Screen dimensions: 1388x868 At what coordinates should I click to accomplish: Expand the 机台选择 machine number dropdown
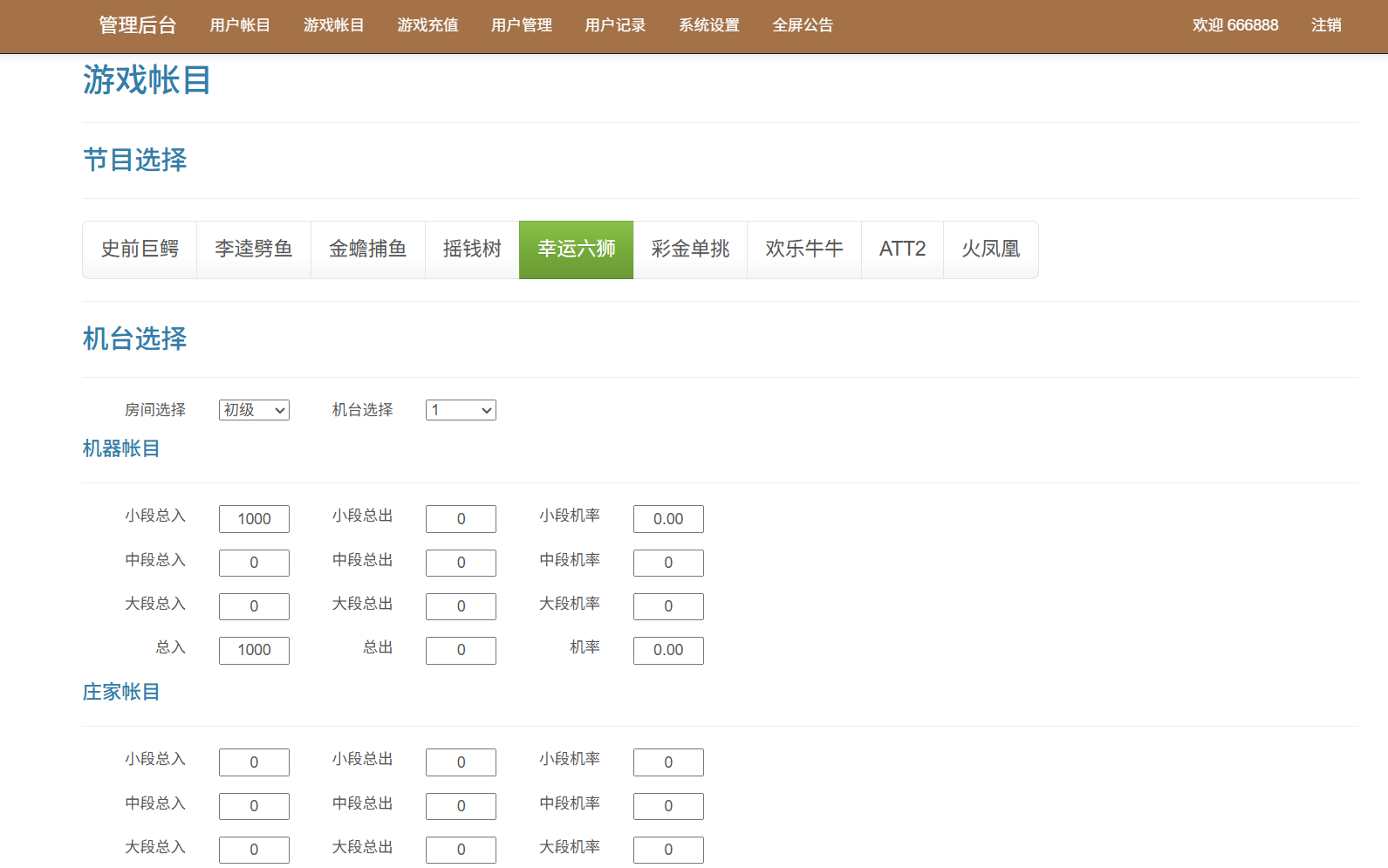point(461,410)
